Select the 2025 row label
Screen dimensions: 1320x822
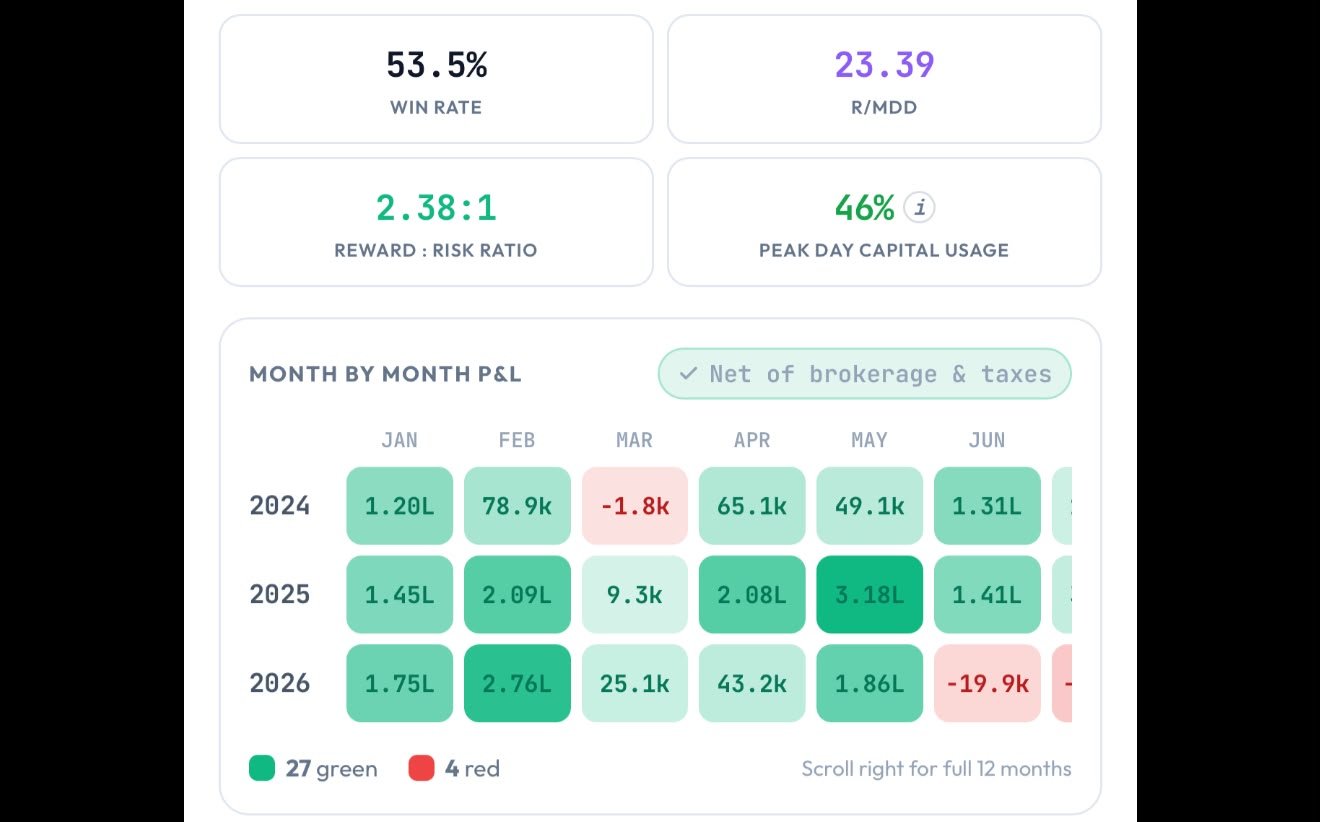[x=280, y=595]
